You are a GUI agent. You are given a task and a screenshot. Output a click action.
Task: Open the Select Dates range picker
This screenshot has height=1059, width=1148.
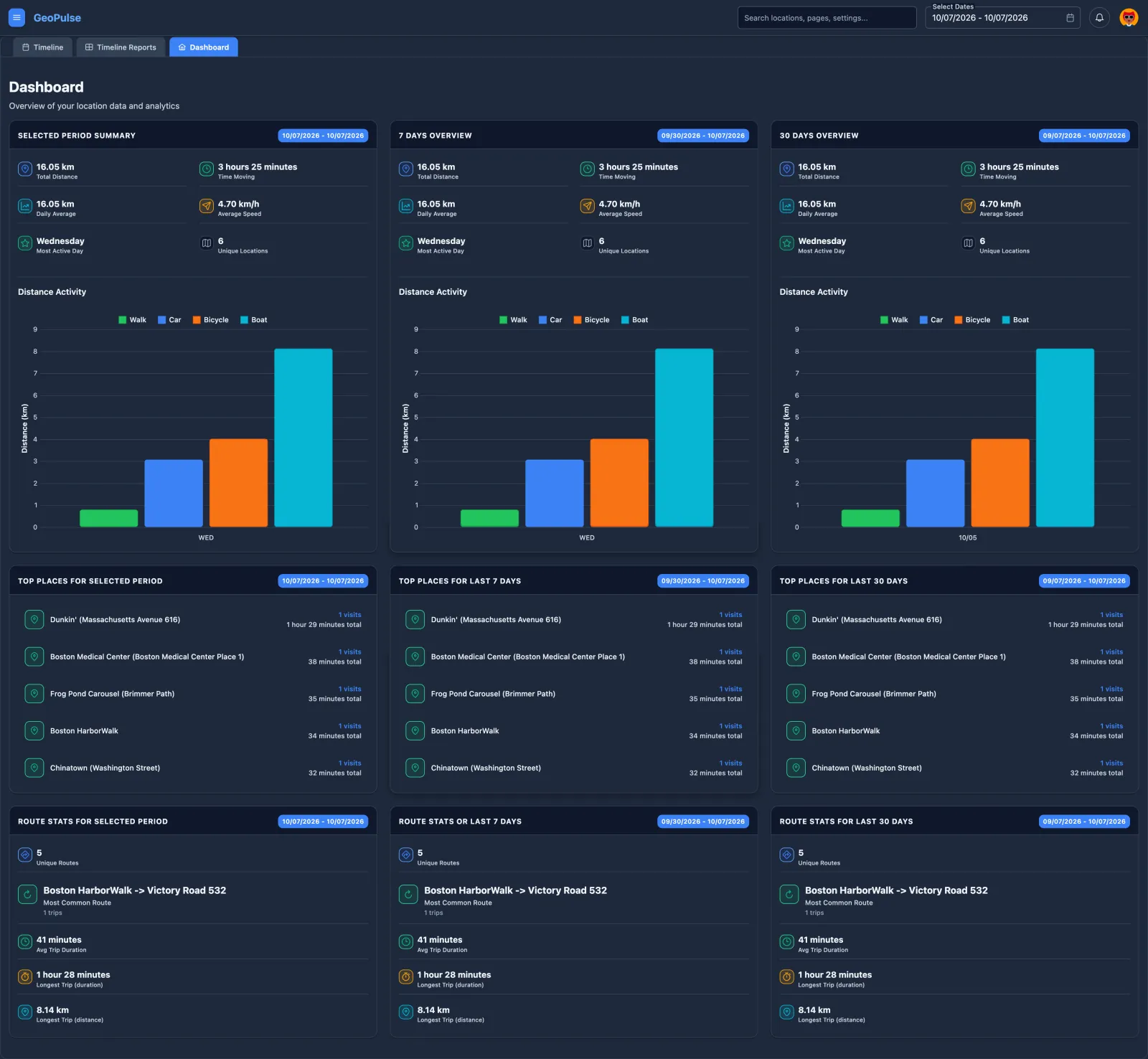[1002, 18]
